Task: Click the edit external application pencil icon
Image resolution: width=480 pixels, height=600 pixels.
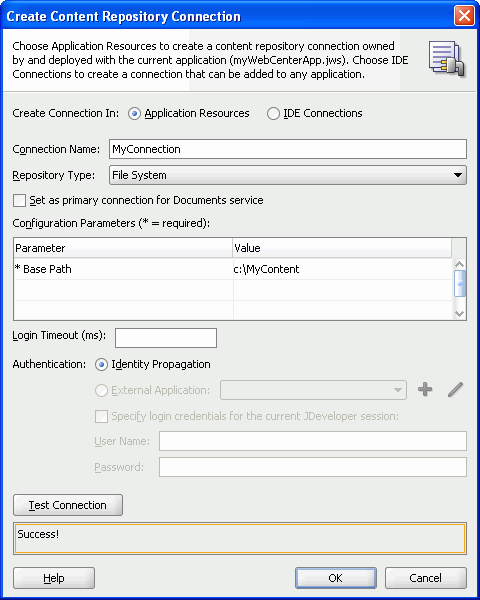Action: point(456,390)
